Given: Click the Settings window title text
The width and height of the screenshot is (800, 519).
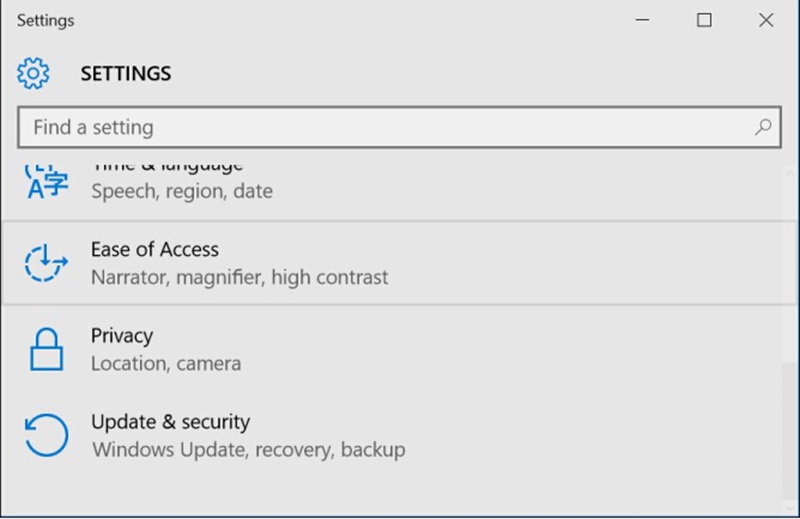Looking at the screenshot, I should tap(45, 20).
